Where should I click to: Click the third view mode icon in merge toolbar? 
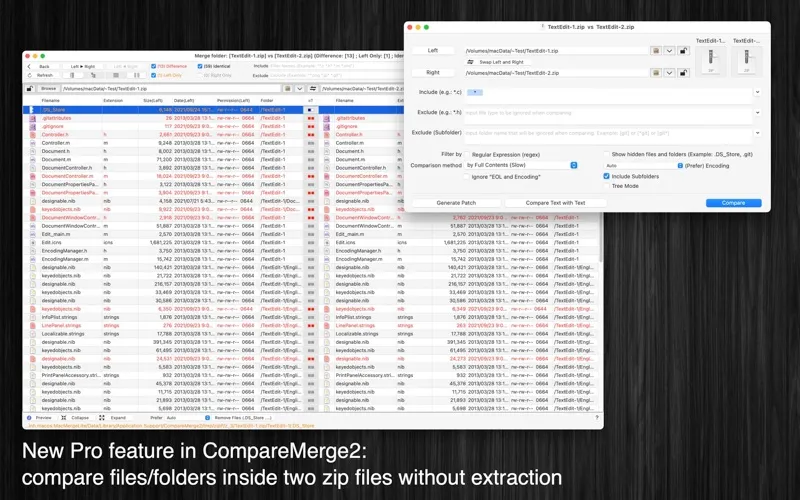point(116,75)
